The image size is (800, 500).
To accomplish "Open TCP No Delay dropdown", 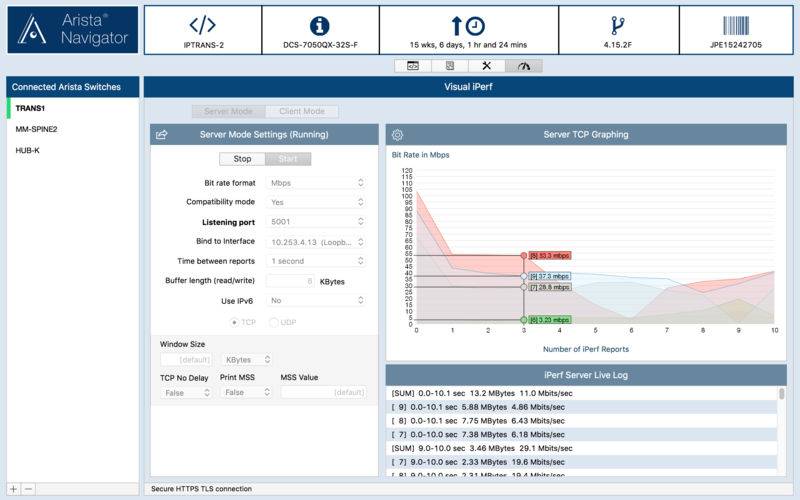I will 186,392.
